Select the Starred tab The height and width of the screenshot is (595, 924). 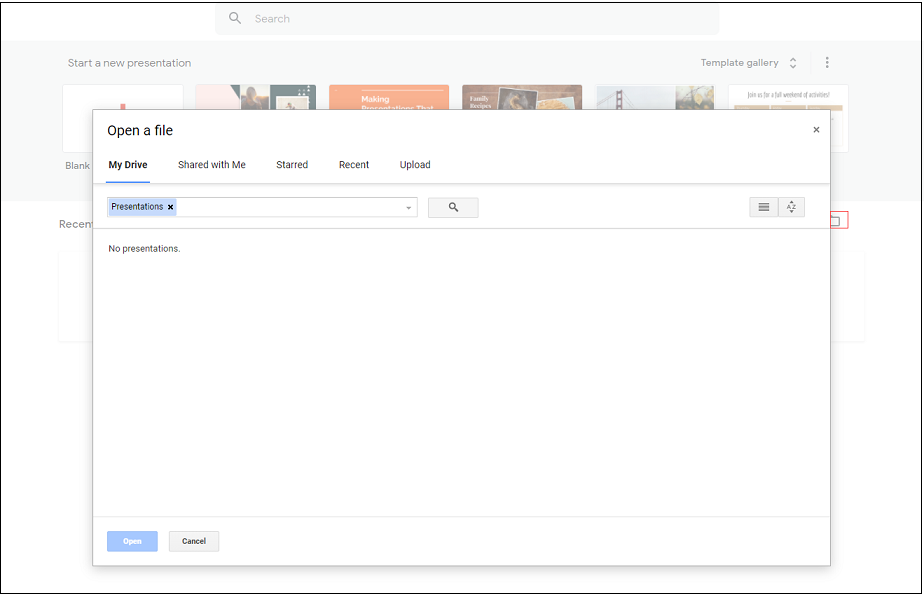291,165
